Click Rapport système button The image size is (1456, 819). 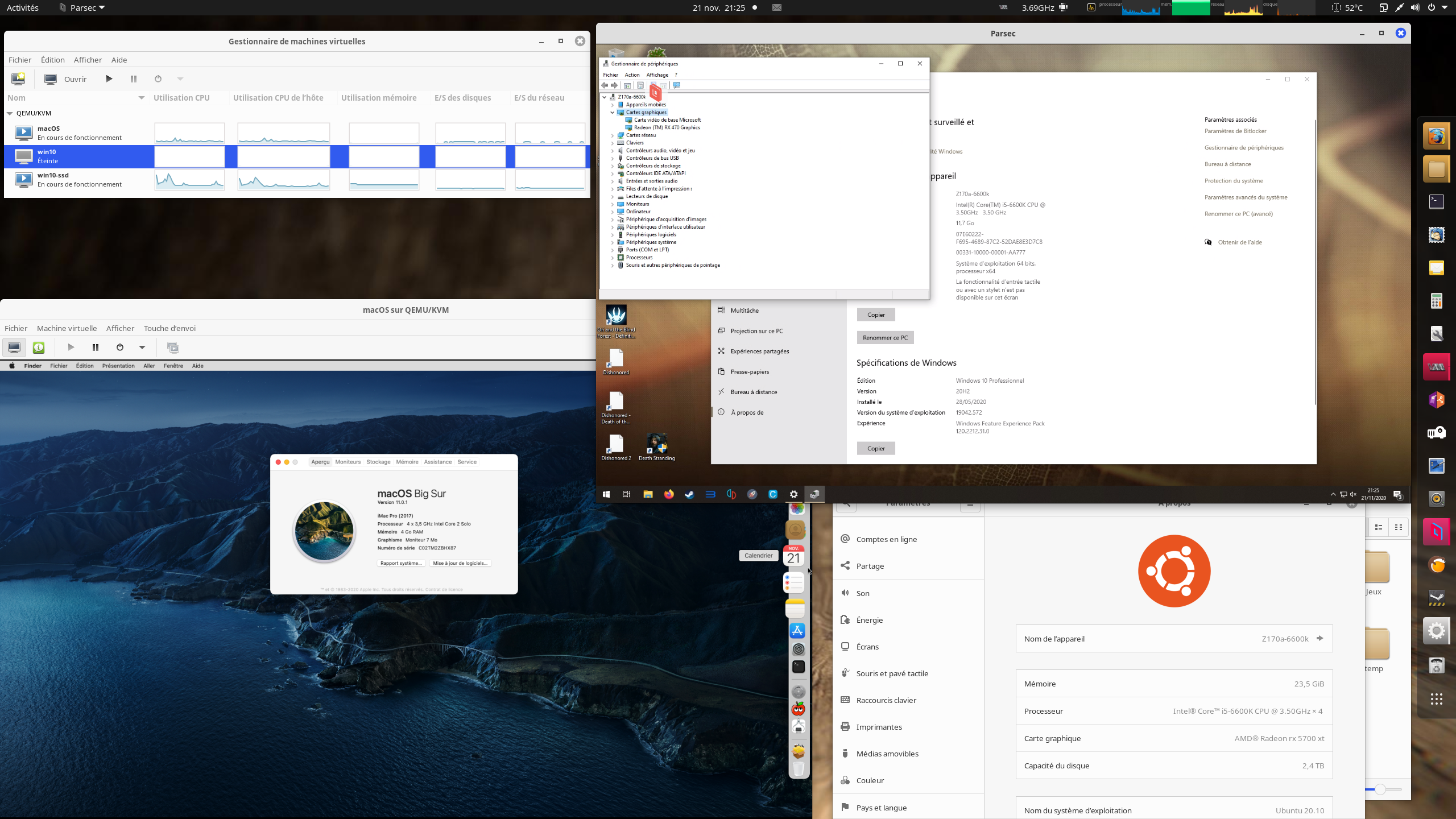point(401,563)
